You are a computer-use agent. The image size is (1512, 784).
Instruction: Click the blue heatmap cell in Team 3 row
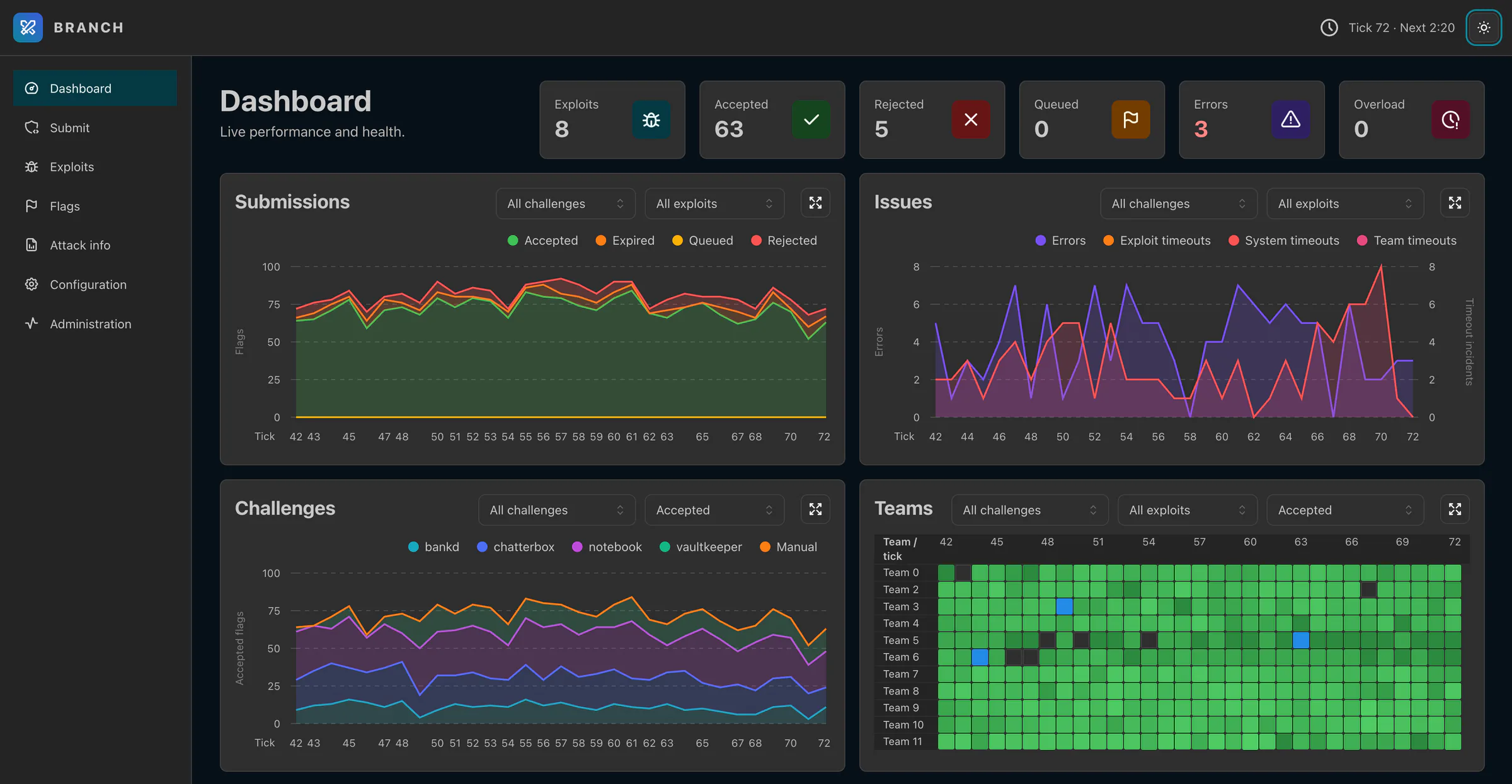(x=1065, y=606)
